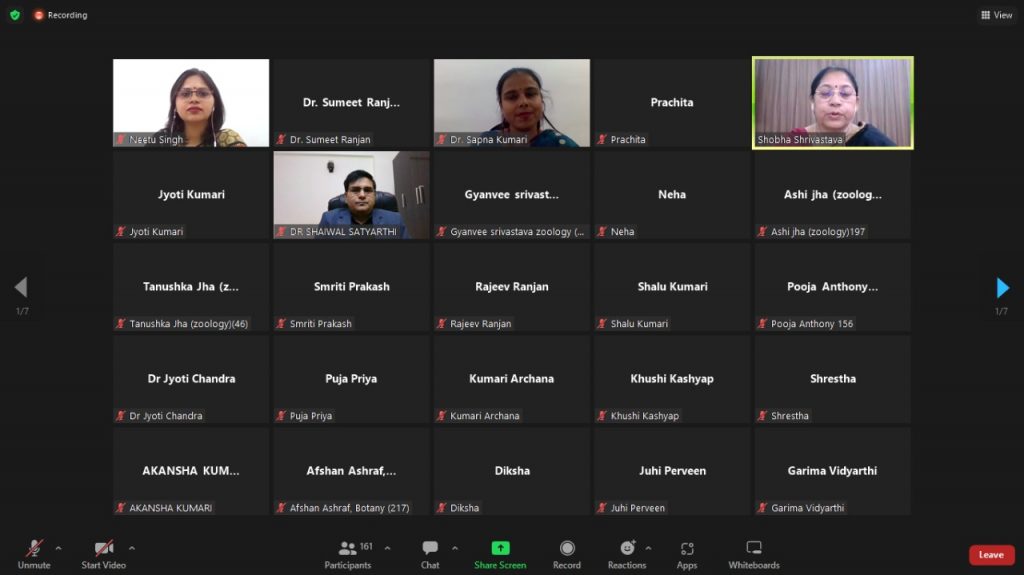Leave the meeting
This screenshot has height=575, width=1024.
[991, 555]
